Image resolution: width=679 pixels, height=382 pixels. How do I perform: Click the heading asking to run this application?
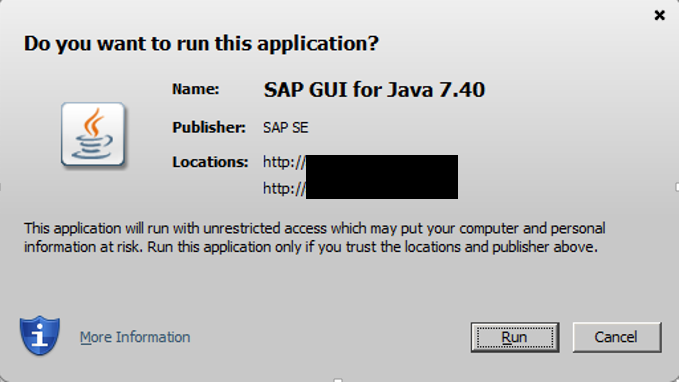coord(201,43)
